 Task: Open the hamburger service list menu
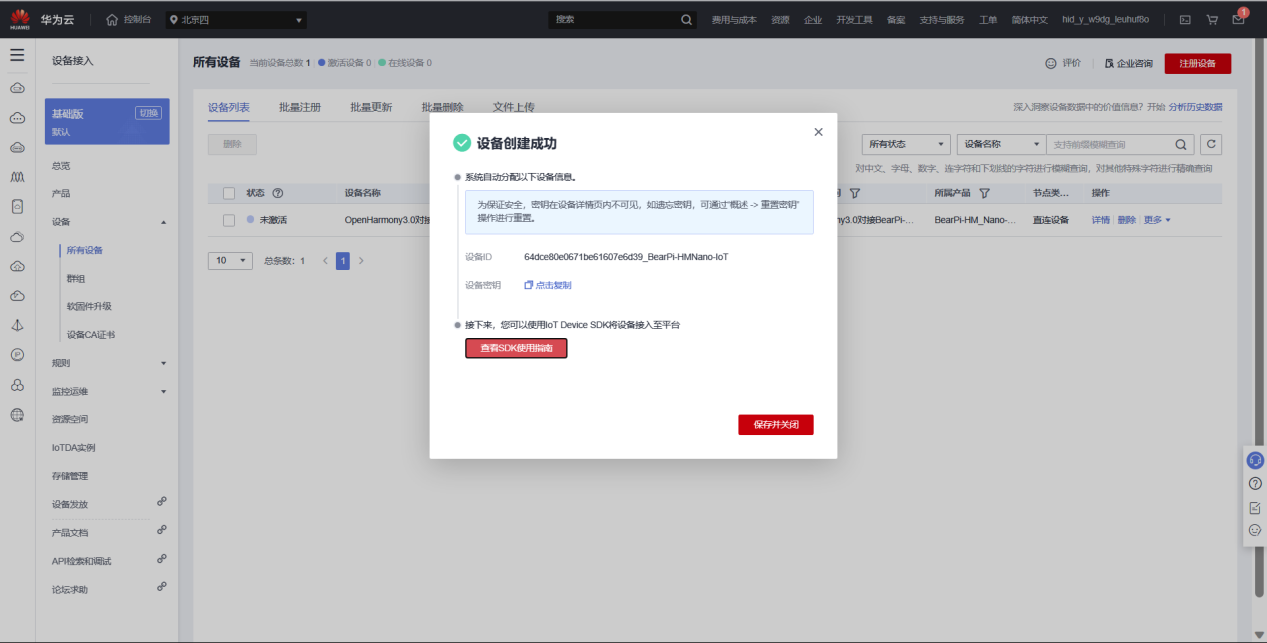pyautogui.click(x=17, y=55)
